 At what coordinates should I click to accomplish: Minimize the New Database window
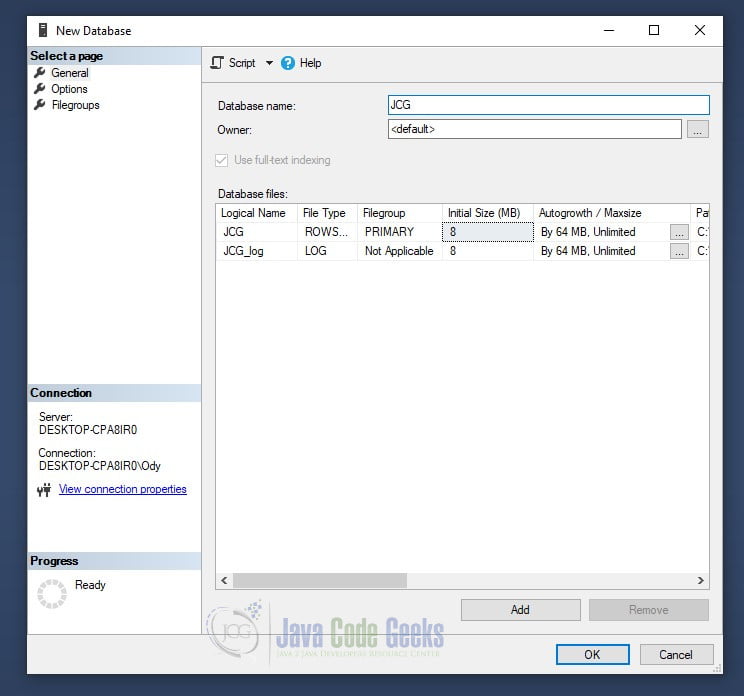tap(609, 30)
